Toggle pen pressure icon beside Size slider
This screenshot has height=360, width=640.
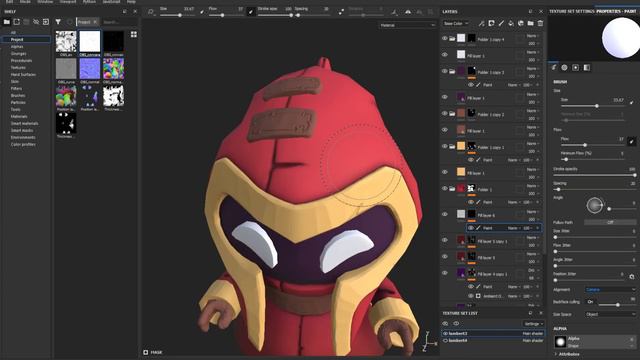pos(202,12)
